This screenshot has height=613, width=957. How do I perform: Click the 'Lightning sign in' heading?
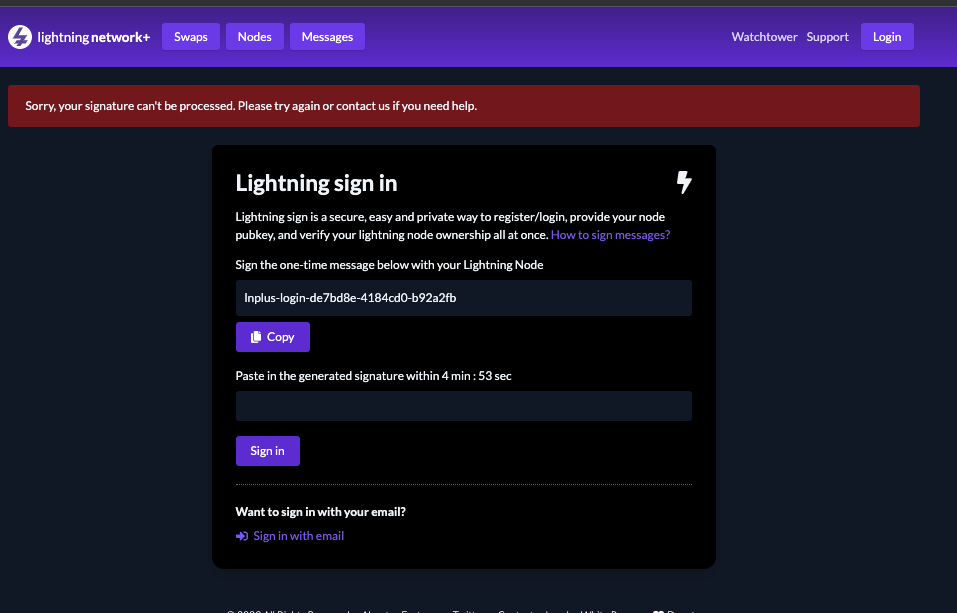coord(316,183)
